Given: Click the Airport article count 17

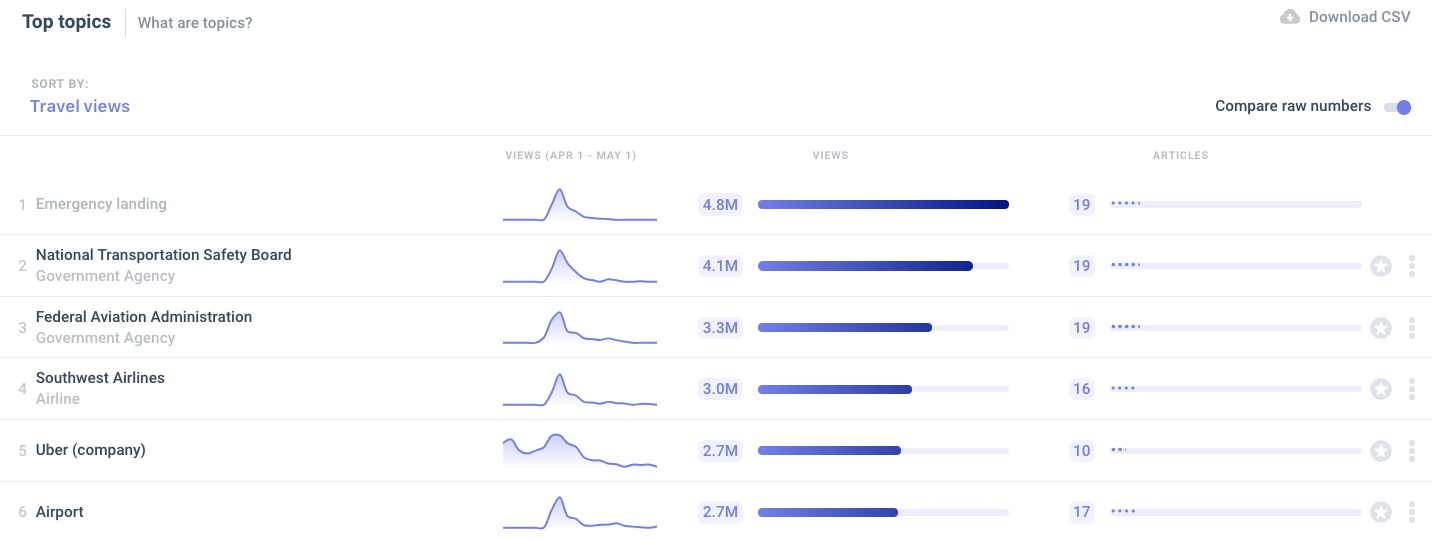Looking at the screenshot, I should [x=1082, y=512].
